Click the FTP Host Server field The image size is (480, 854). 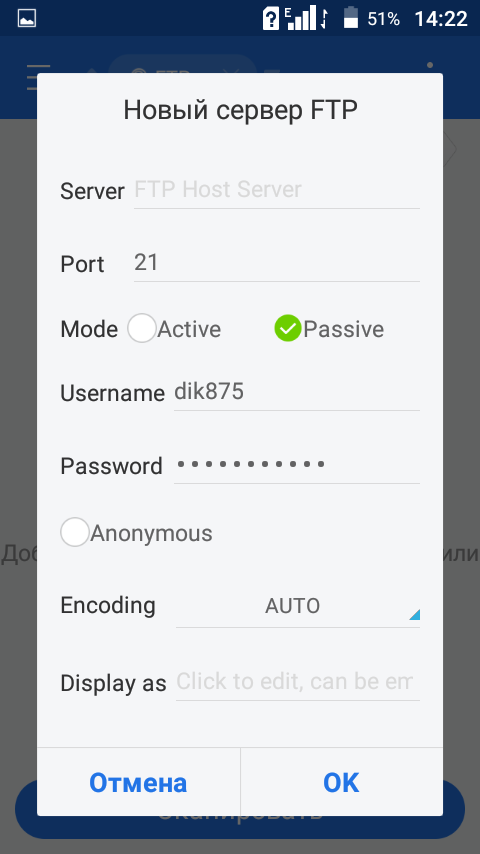coord(277,191)
